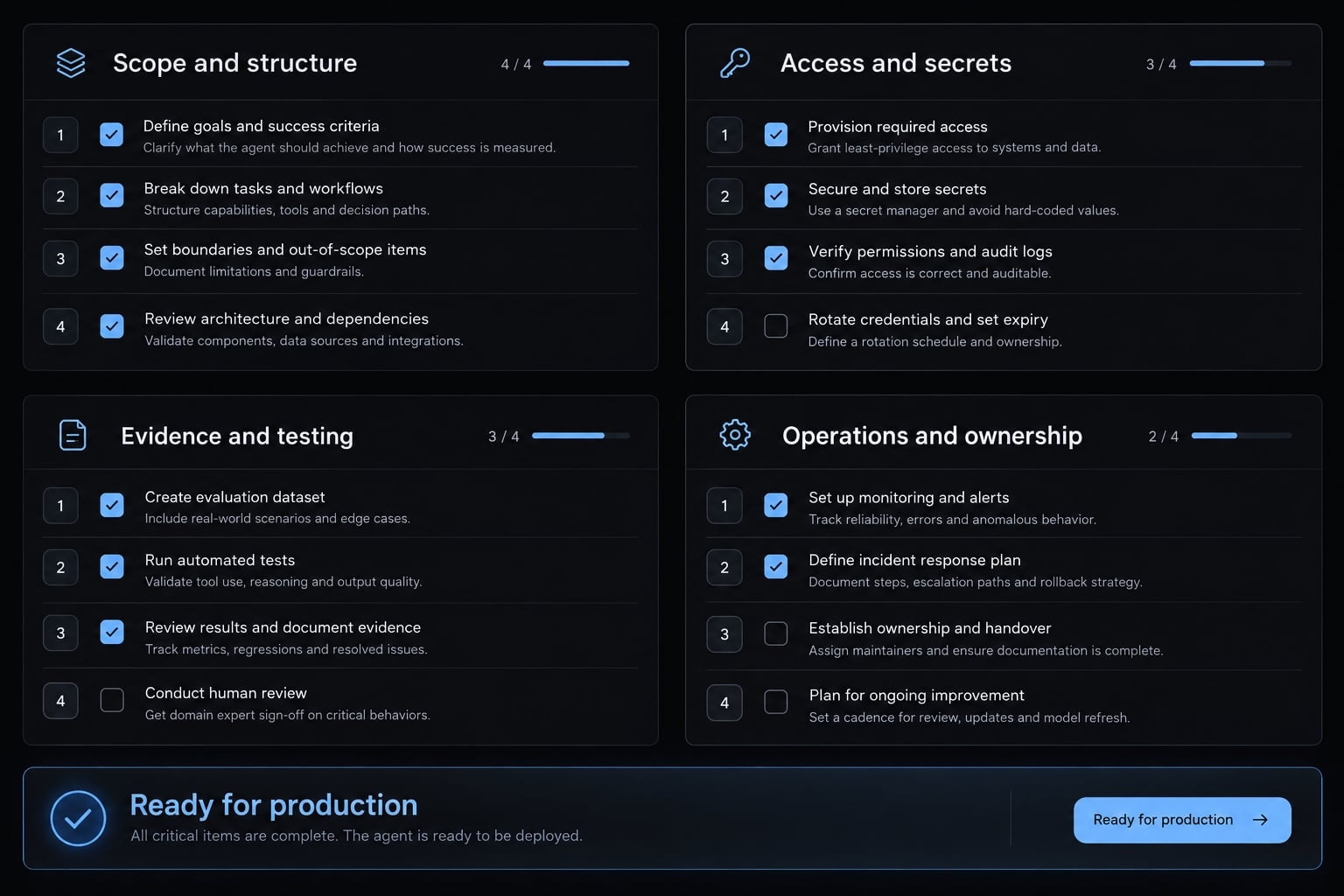Click the document icon beside Evidence and testing
This screenshot has height=896, width=1344.
[73, 435]
